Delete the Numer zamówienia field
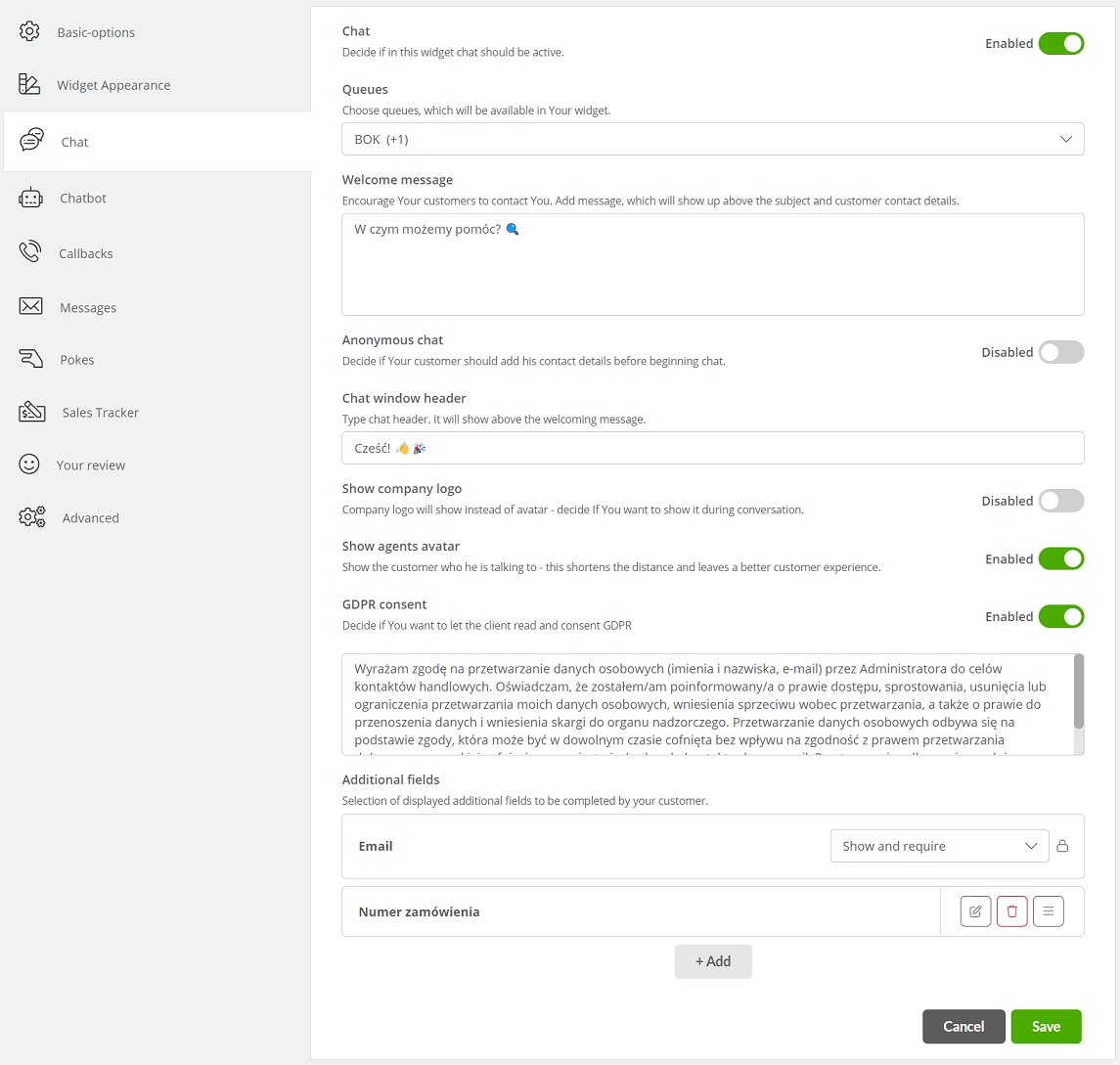This screenshot has height=1065, width=1120. [1012, 911]
